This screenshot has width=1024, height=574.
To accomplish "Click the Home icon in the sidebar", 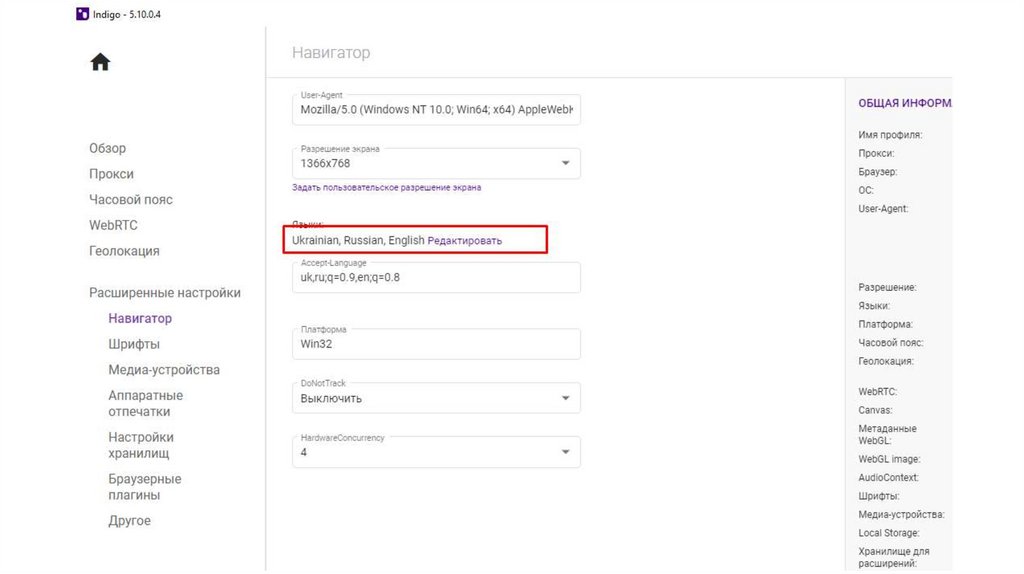I will tap(100, 63).
